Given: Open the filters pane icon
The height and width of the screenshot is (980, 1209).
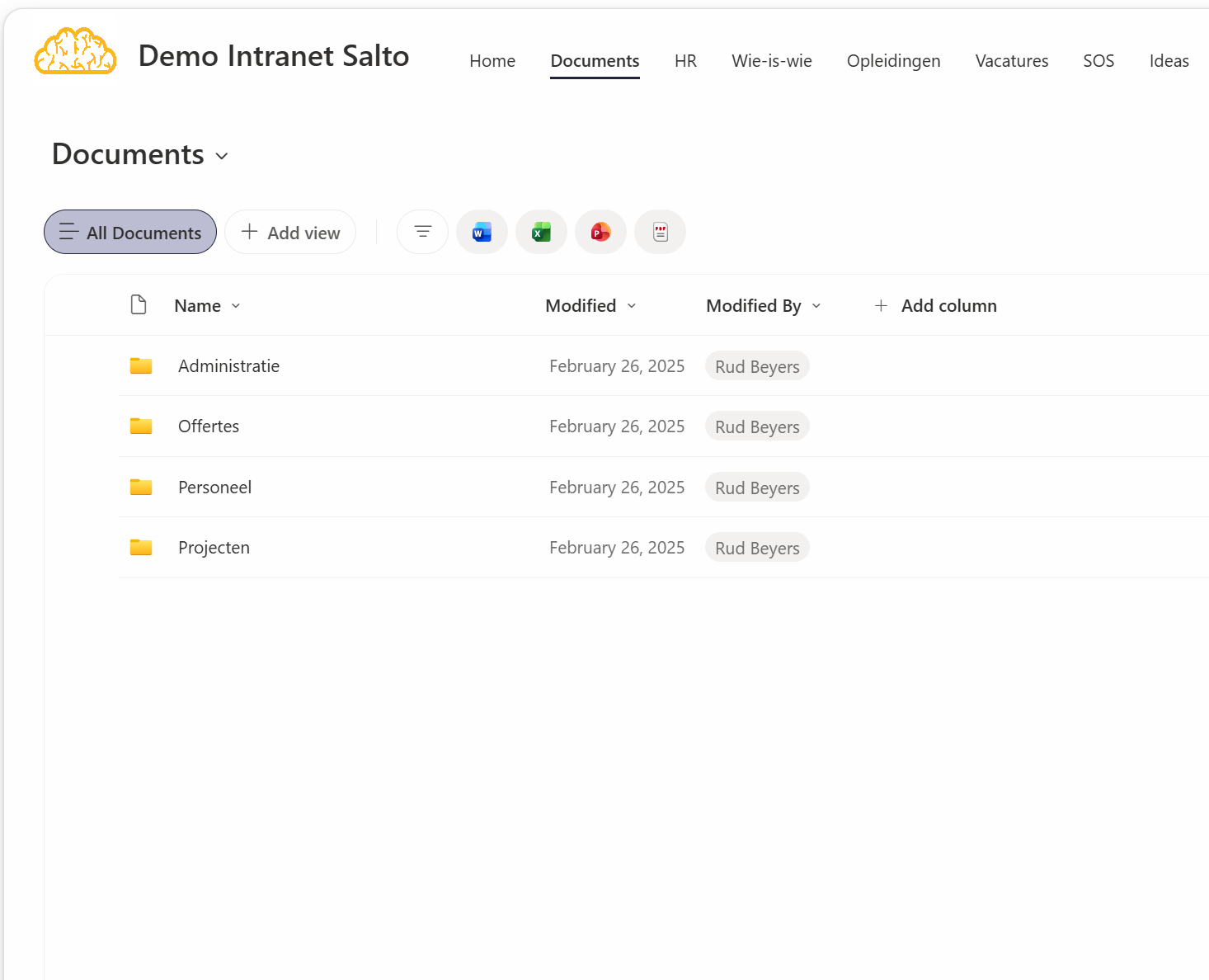Looking at the screenshot, I should click(422, 232).
